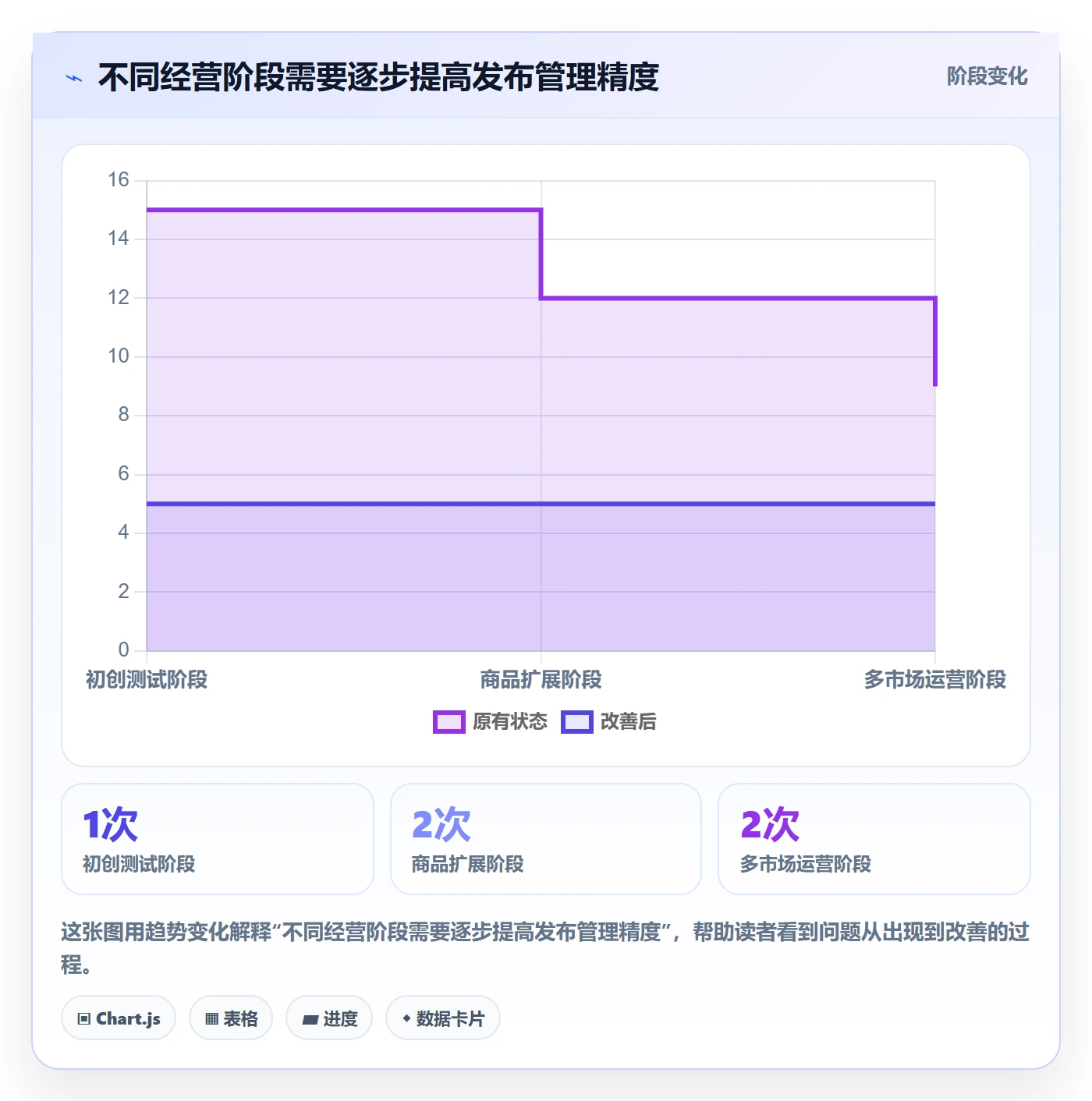Click the y-axis value 10
The image size is (1092, 1101).
coord(119,356)
